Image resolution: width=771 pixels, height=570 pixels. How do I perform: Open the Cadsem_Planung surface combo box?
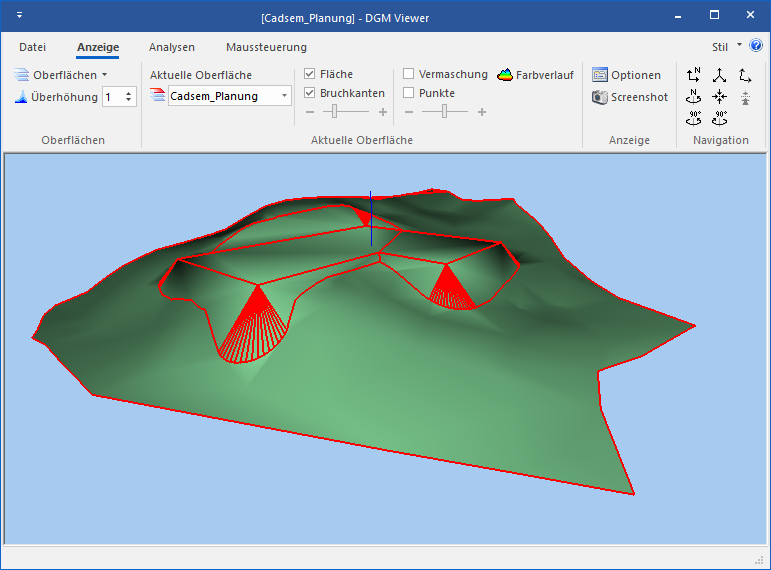pos(285,96)
